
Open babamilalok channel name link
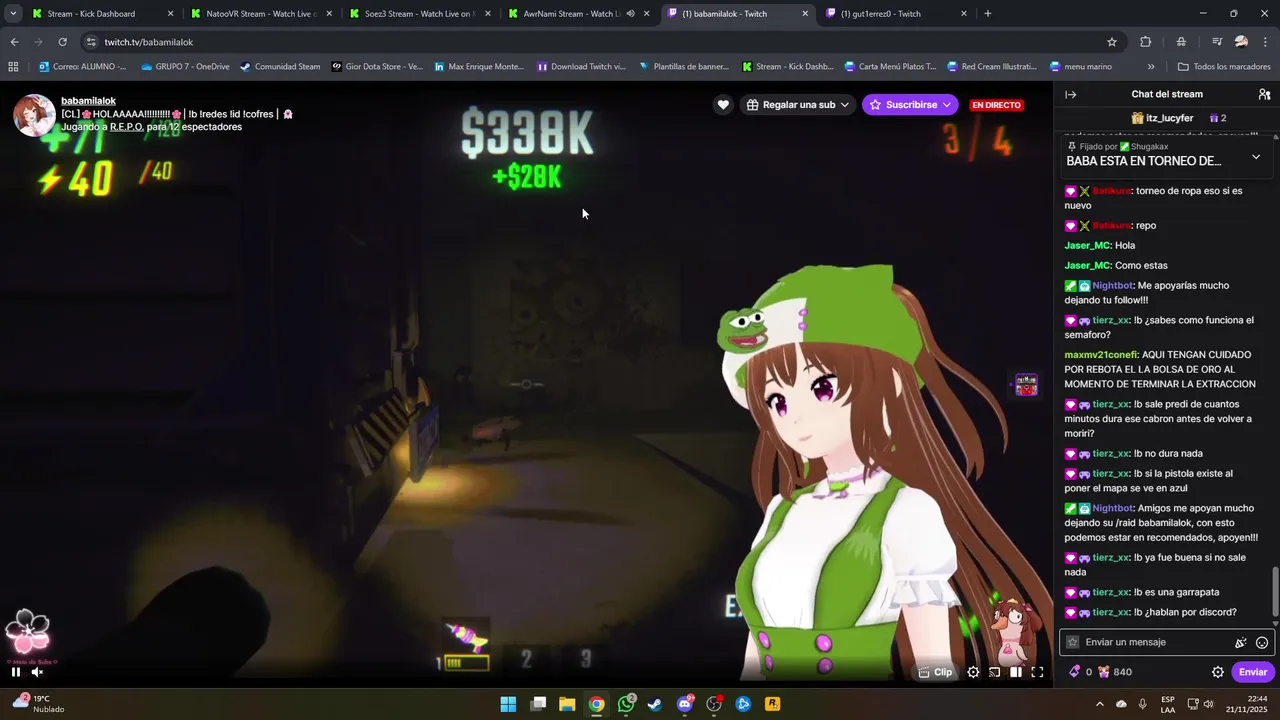[x=88, y=101]
